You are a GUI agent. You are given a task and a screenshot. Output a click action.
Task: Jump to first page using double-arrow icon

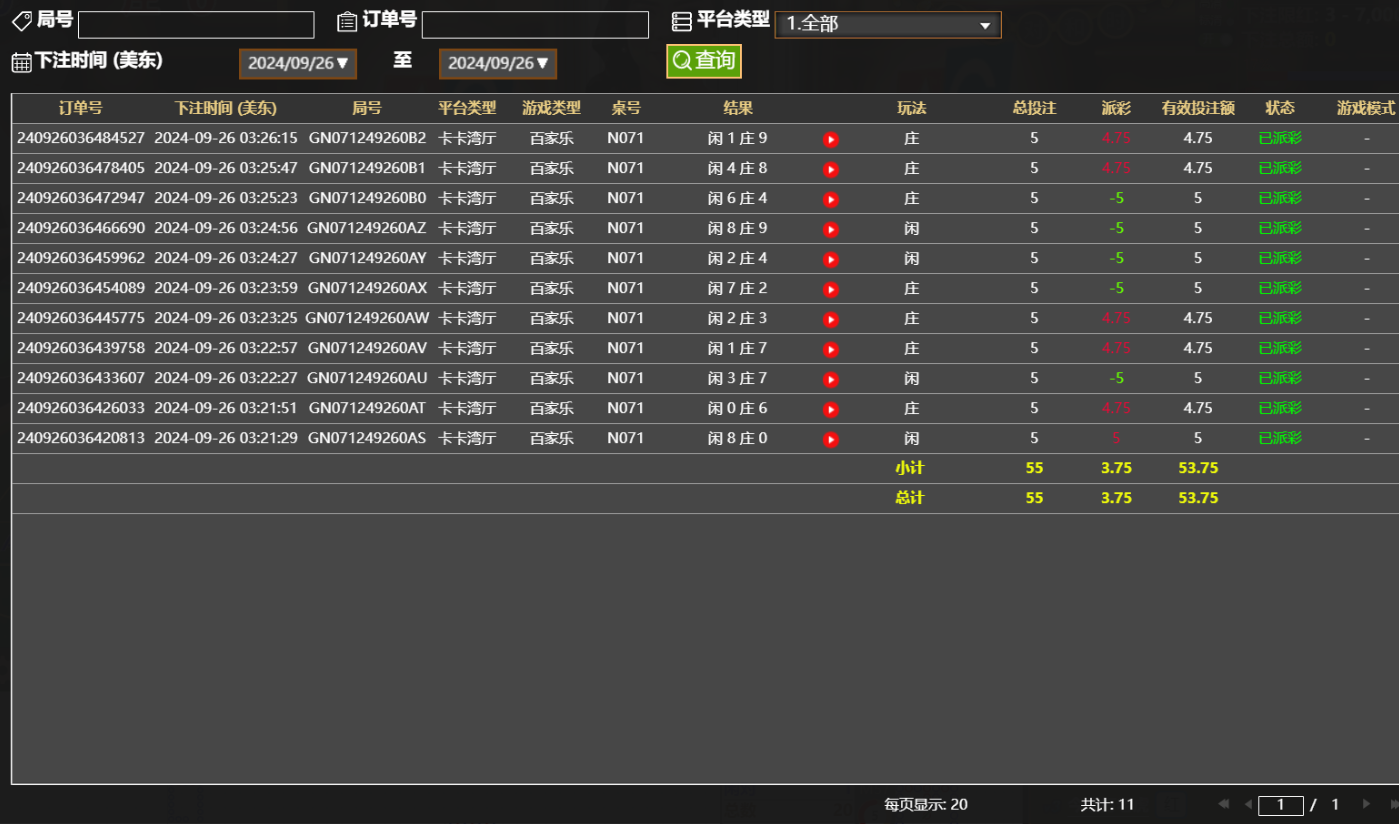tap(1224, 804)
